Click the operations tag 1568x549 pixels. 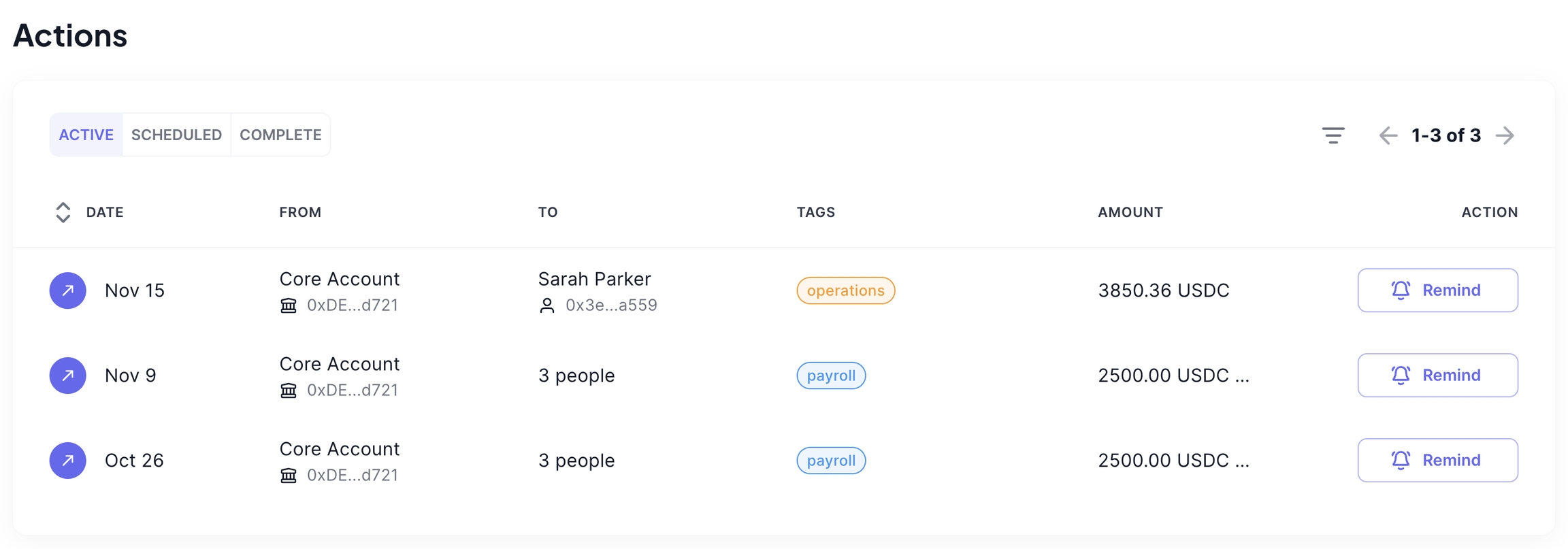[x=845, y=290]
